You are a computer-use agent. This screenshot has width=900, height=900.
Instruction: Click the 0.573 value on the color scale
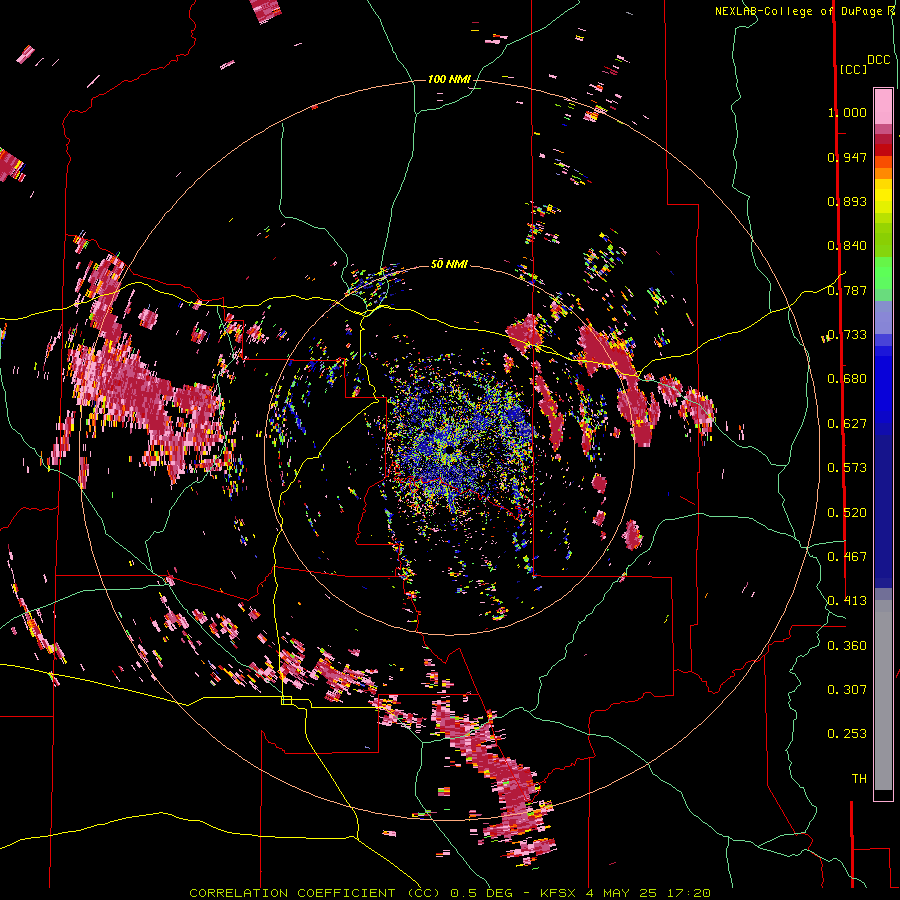847,468
